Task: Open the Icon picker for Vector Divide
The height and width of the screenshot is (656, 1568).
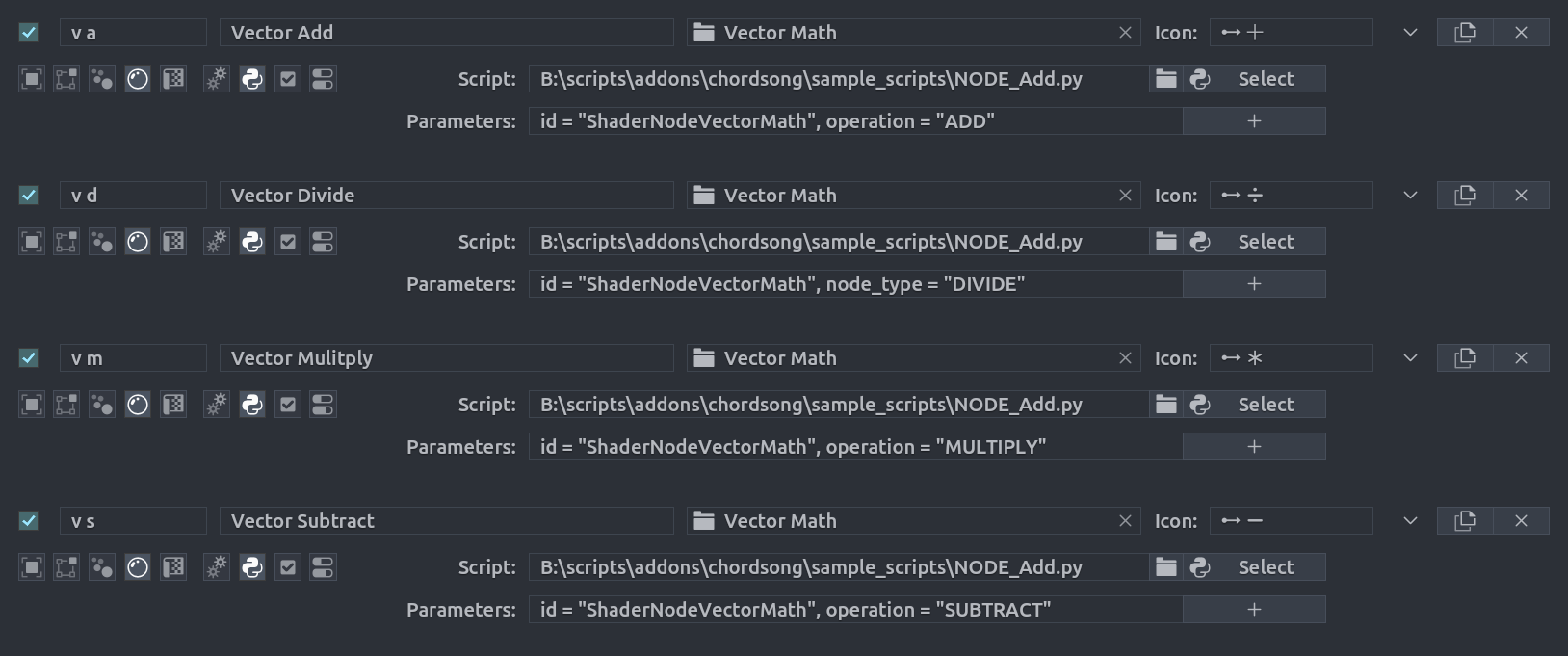Action: tap(1291, 196)
